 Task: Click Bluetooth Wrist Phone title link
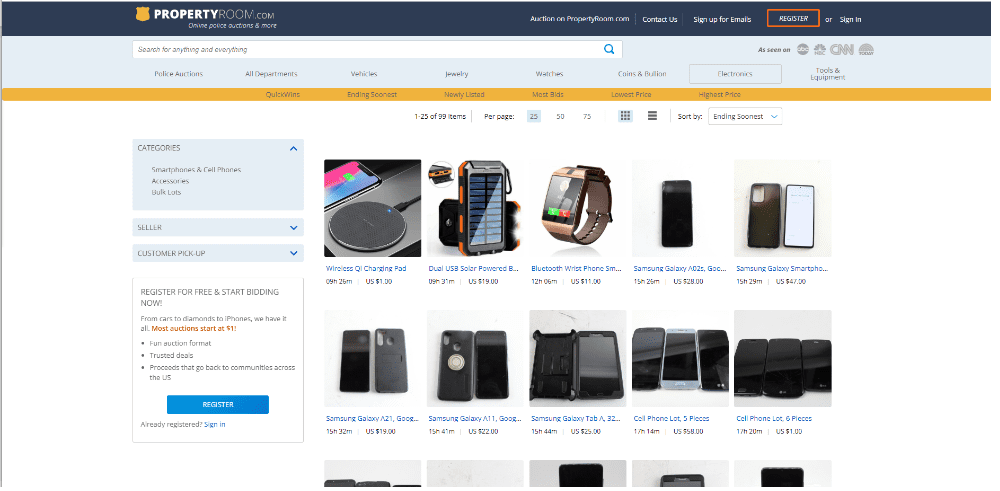(x=576, y=268)
